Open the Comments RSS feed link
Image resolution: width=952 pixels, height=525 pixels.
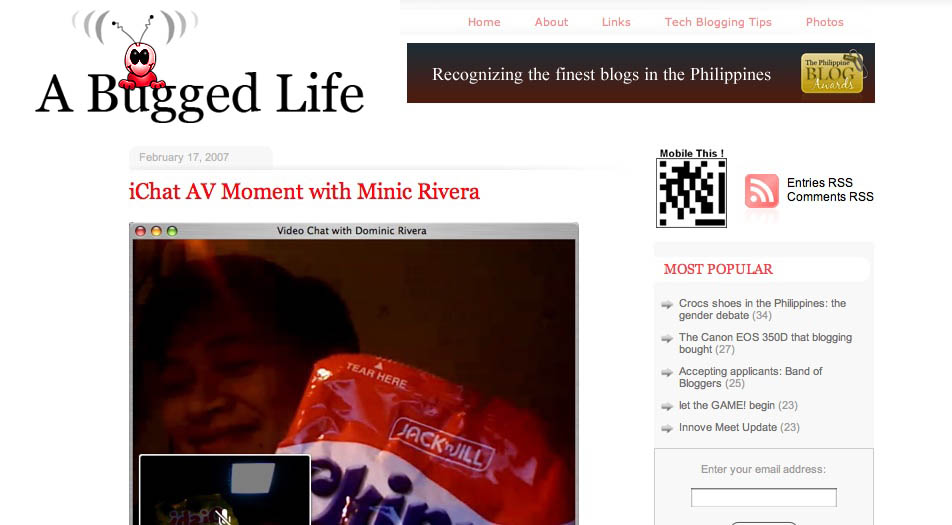pyautogui.click(x=830, y=197)
